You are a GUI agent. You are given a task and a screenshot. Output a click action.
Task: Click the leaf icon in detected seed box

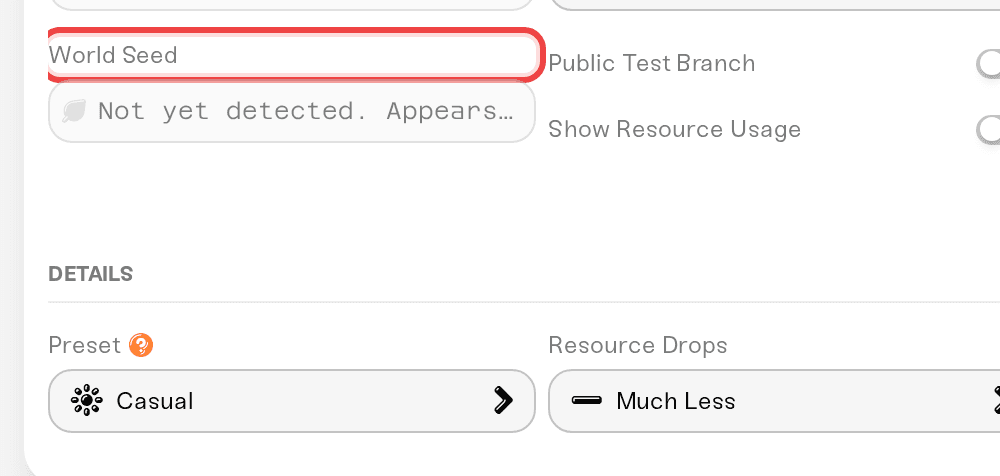pos(74,112)
